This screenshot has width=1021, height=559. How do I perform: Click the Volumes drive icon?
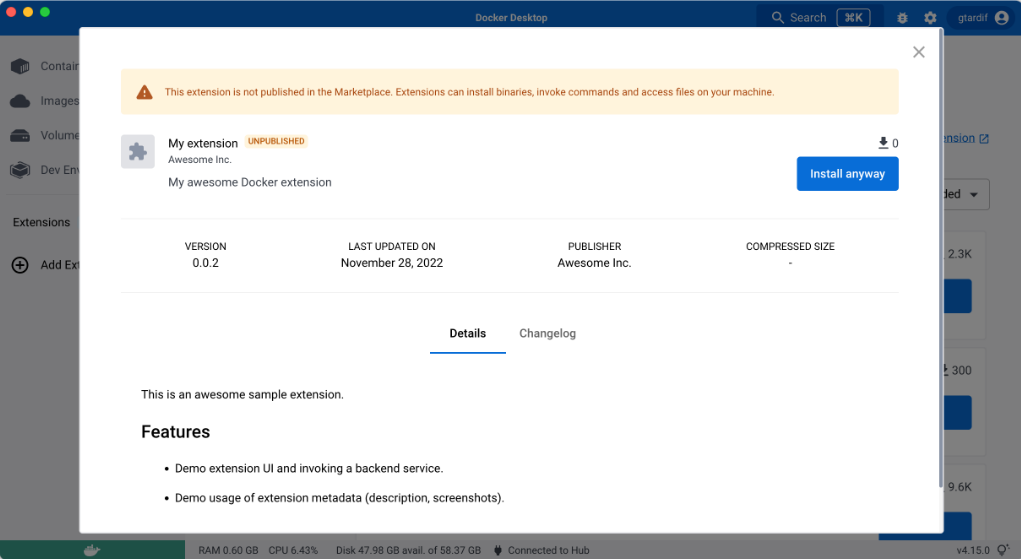pos(20,135)
